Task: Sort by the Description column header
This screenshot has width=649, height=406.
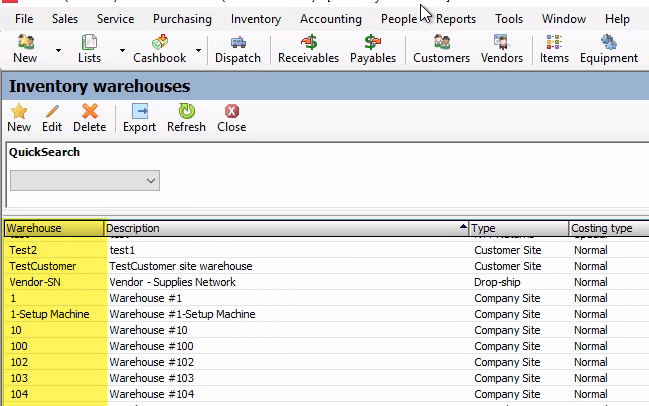Action: [286, 228]
